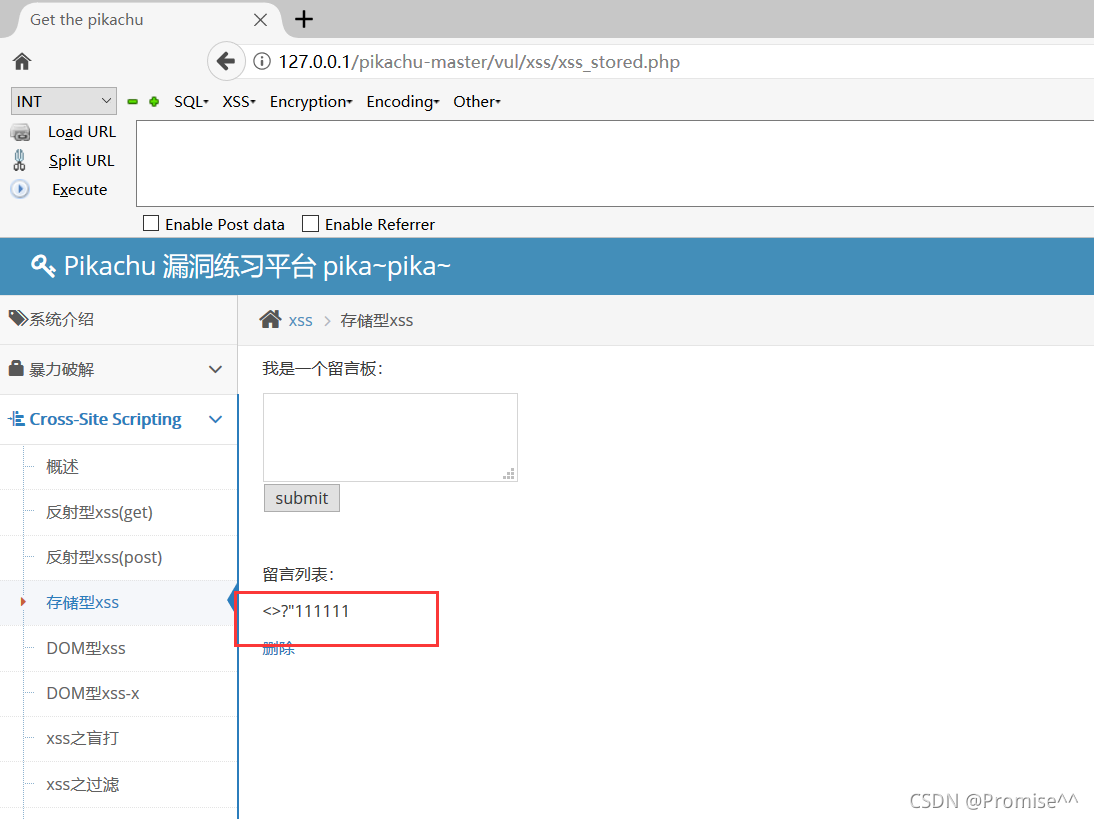Enable Post data checkbox
The image size is (1094, 819).
pyautogui.click(x=151, y=223)
